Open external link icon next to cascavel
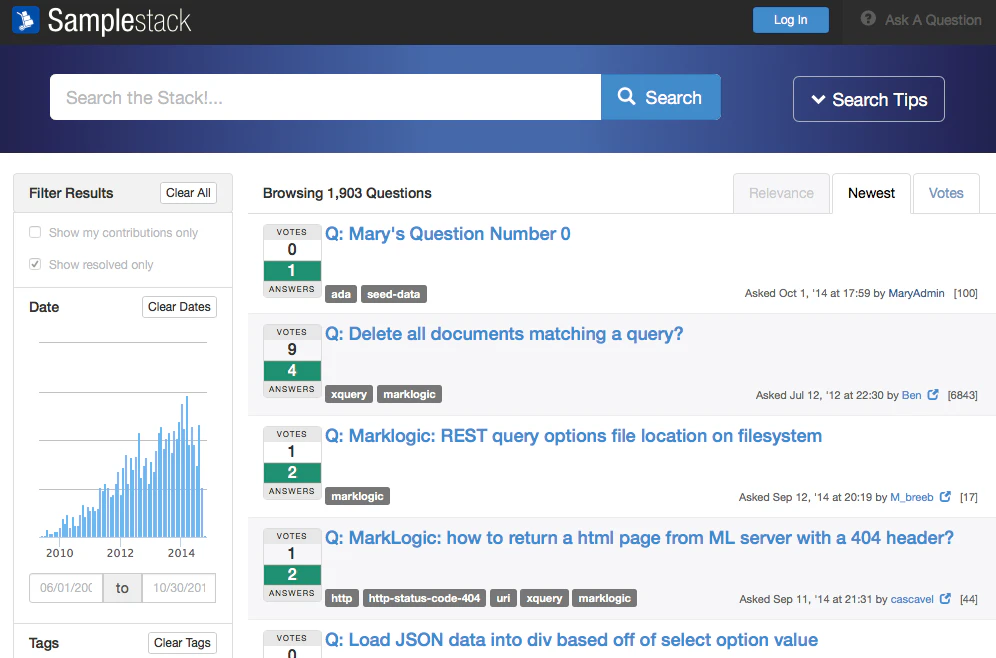The height and width of the screenshot is (658, 996). tap(945, 598)
